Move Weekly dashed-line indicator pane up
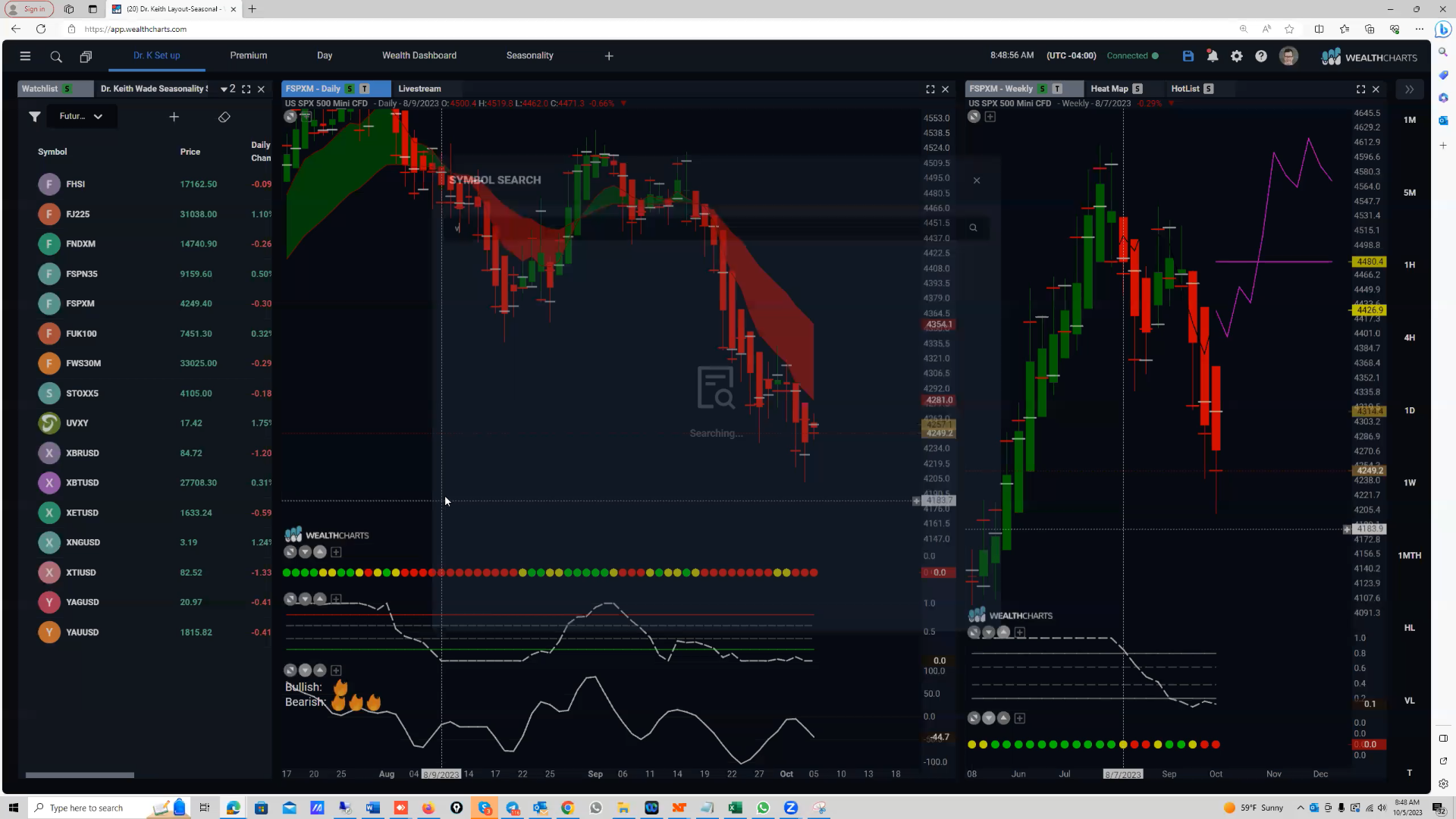This screenshot has width=1456, height=819. pyautogui.click(x=1004, y=632)
